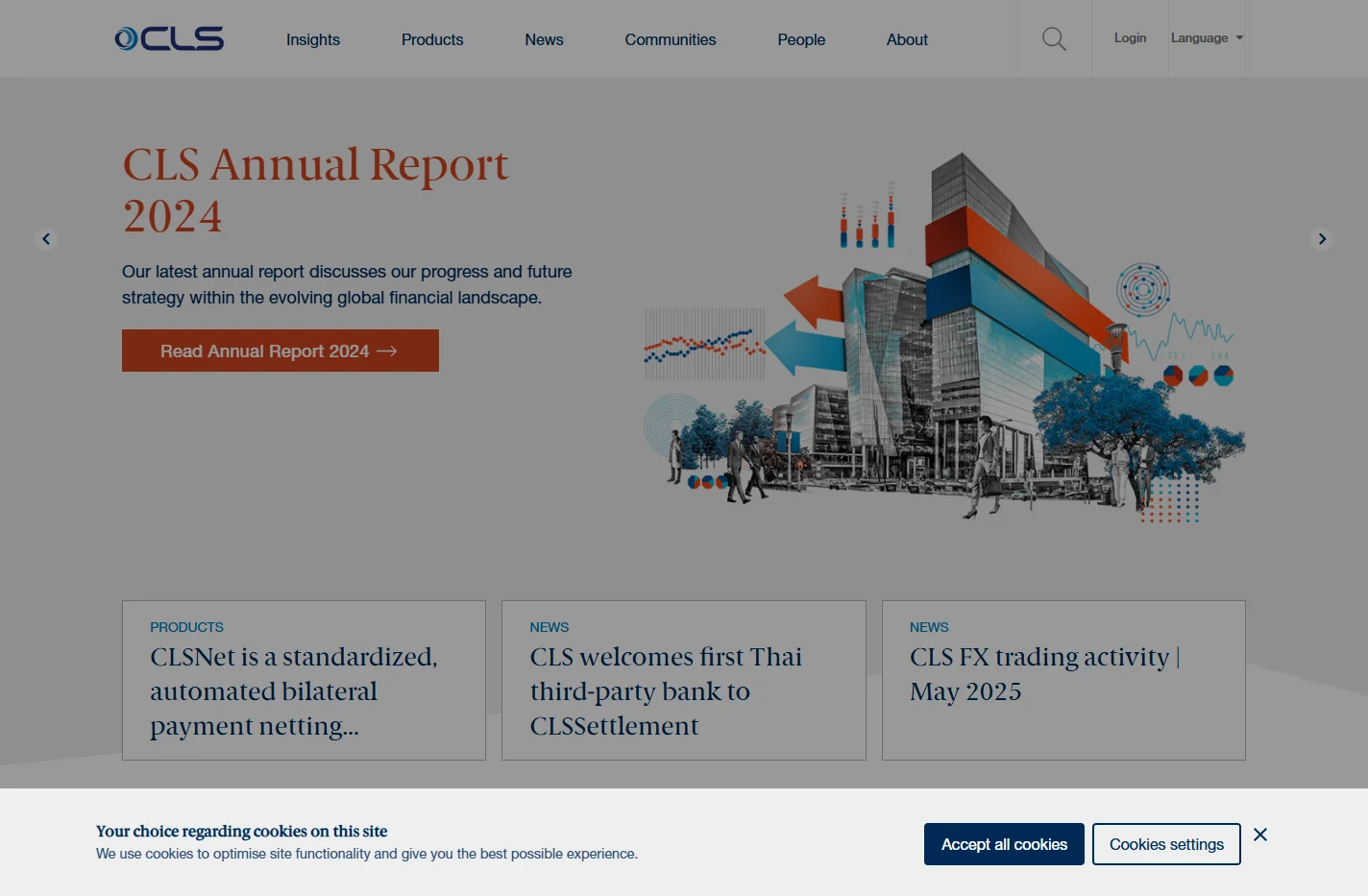The width and height of the screenshot is (1368, 896).
Task: Click the PRODUCTS label on CLSNet card
Action: (186, 627)
